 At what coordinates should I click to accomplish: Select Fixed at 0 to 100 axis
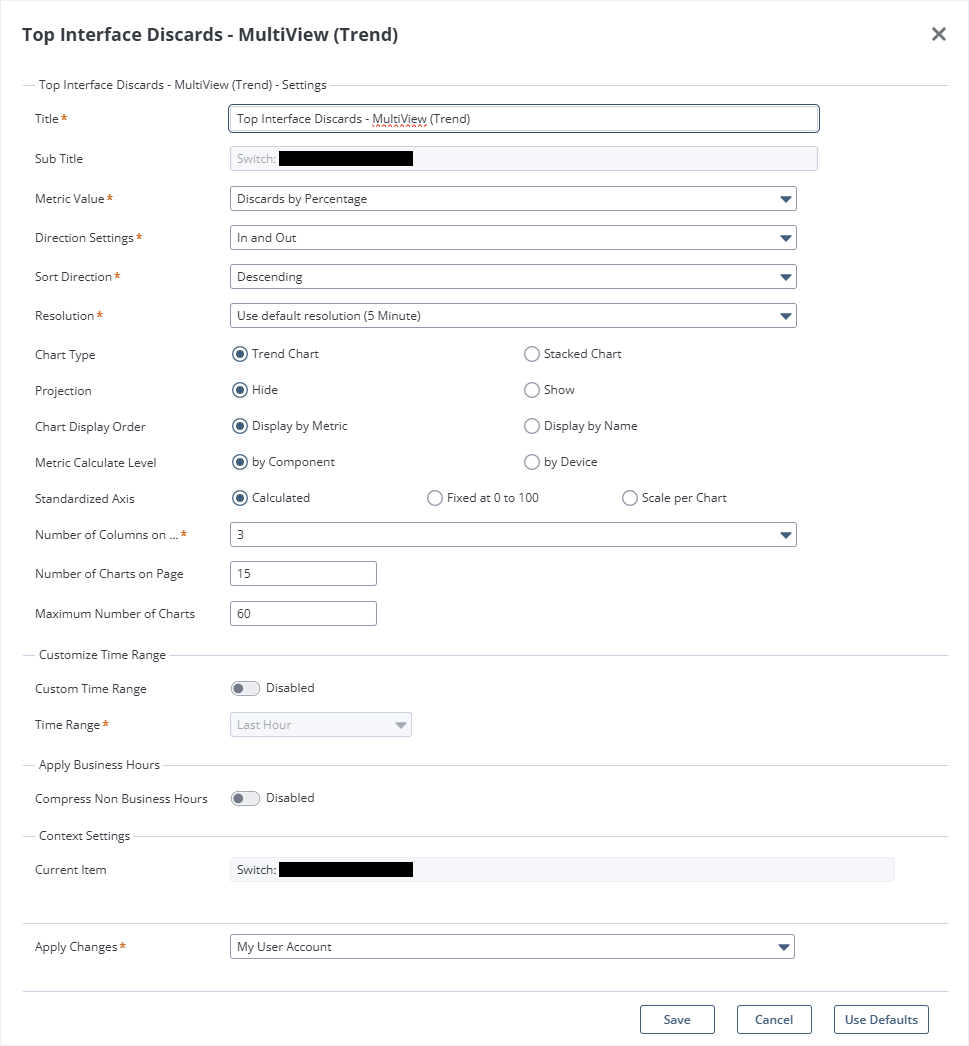435,498
